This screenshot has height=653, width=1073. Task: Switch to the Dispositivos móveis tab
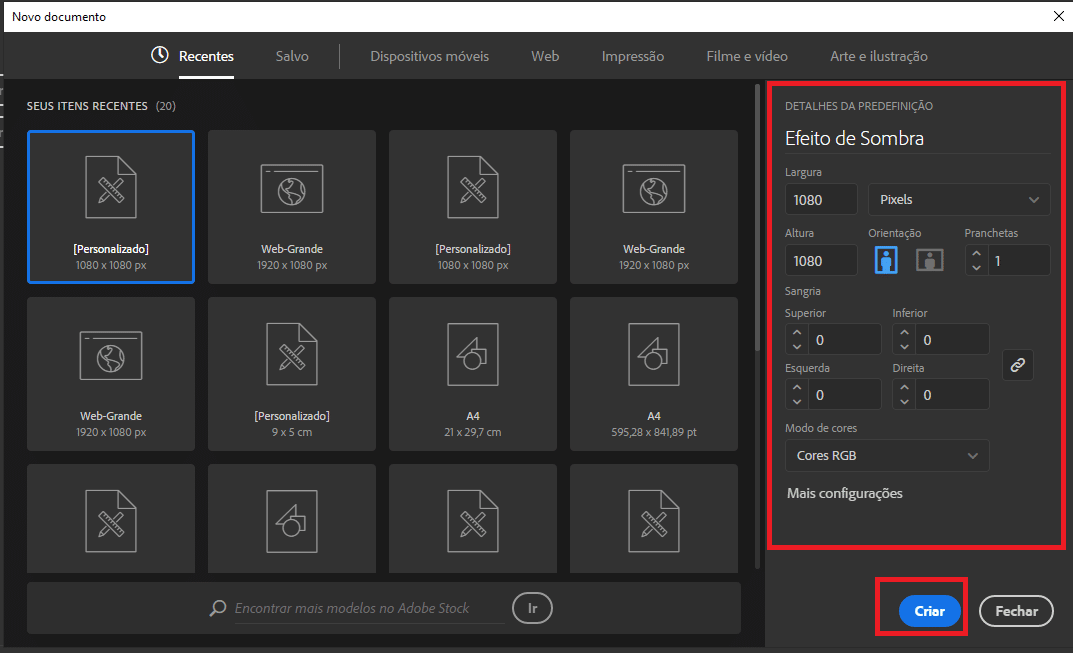[429, 56]
